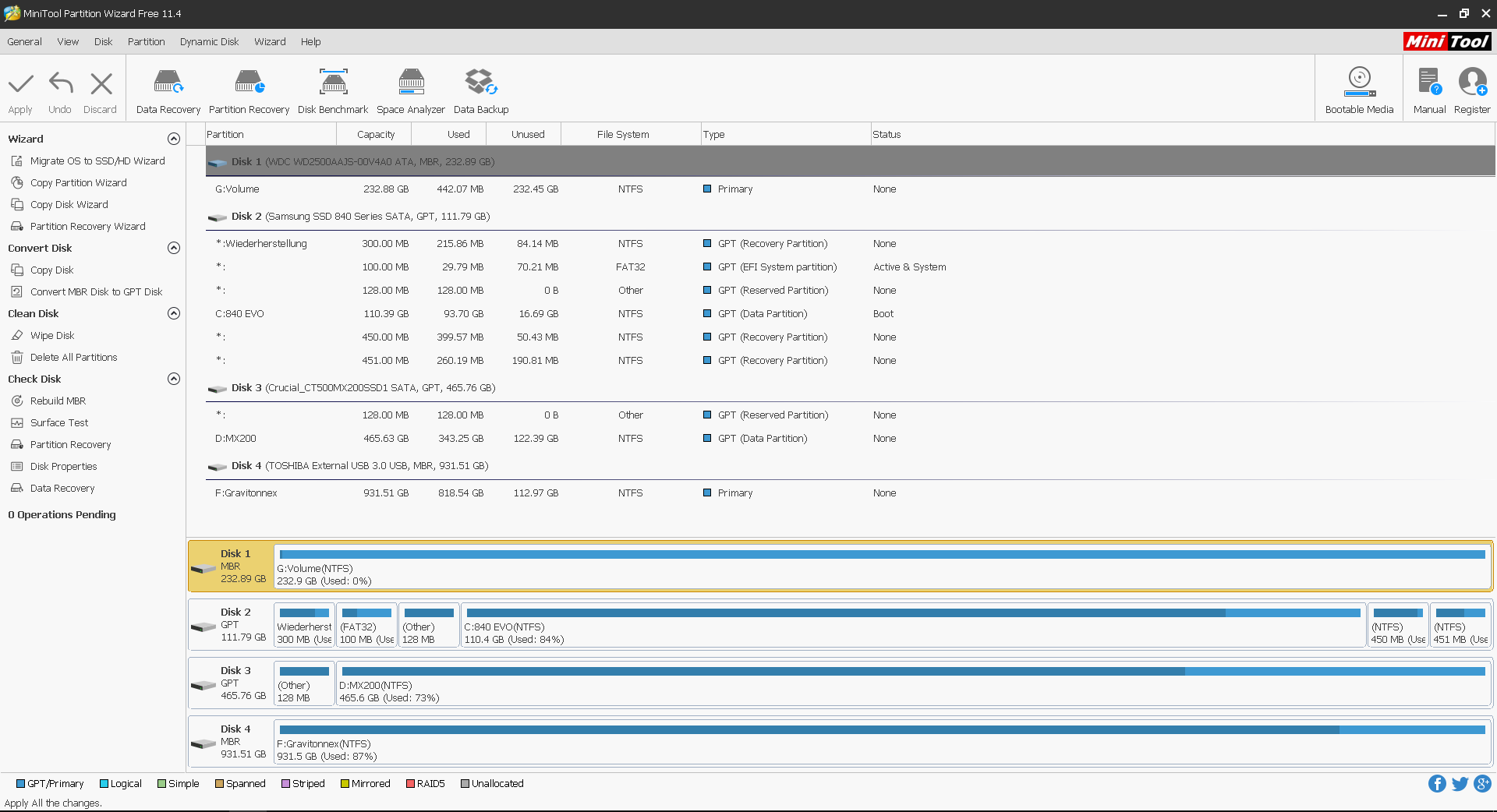Screen dimensions: 1497x812
Task: Open the Google Plus share icon
Action: click(1483, 784)
